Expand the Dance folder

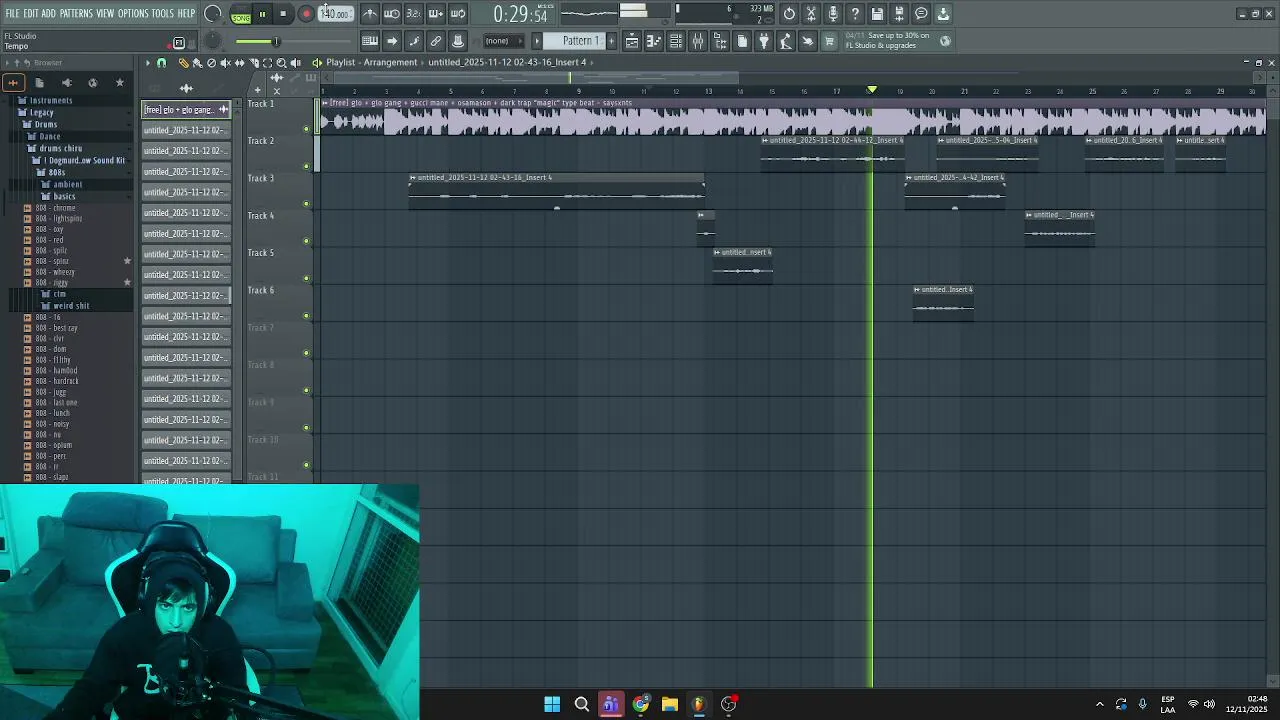[x=49, y=136]
